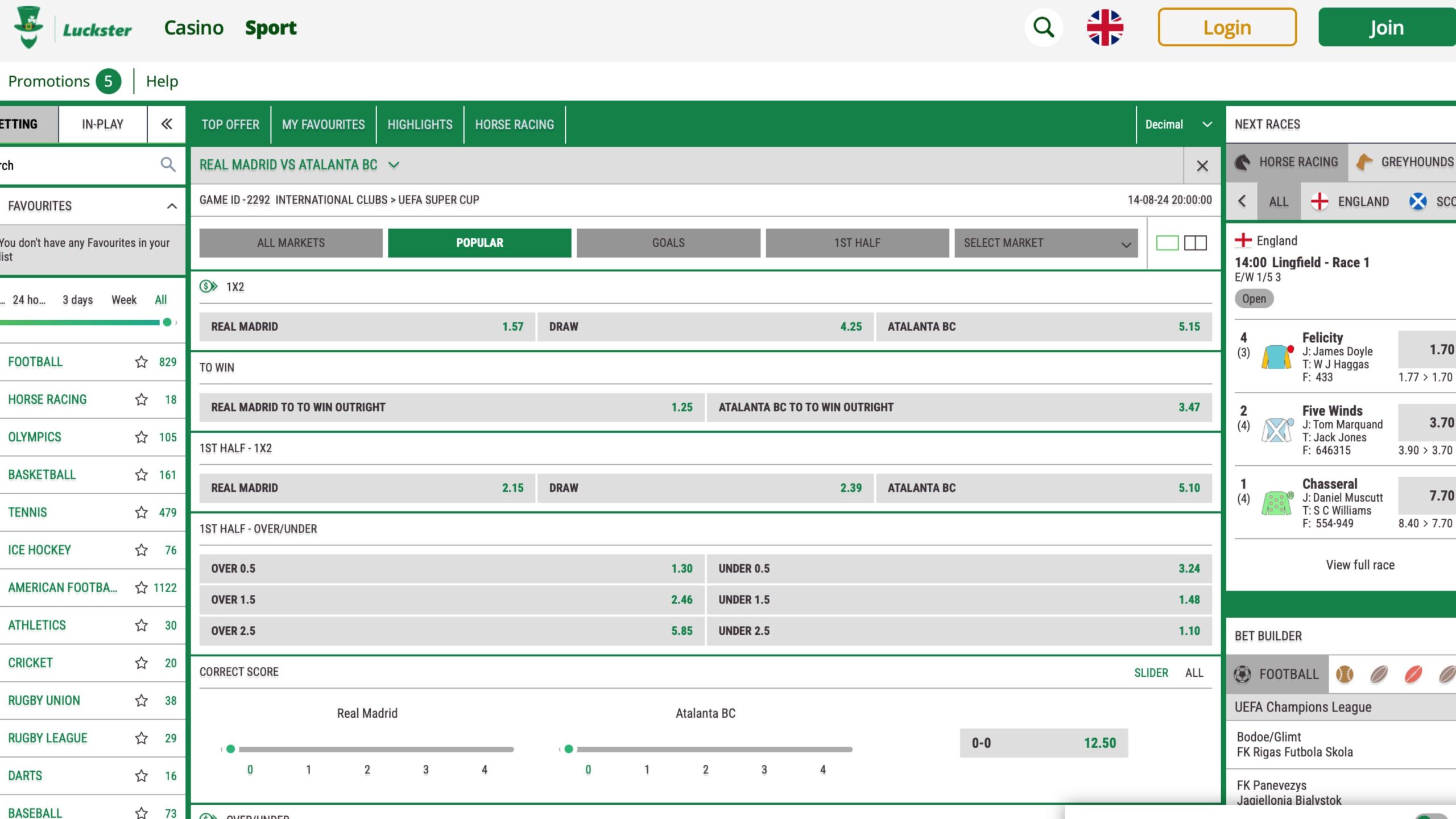Toggle the Cricket favourite star
Screen dimensions: 1456x819
(141, 663)
